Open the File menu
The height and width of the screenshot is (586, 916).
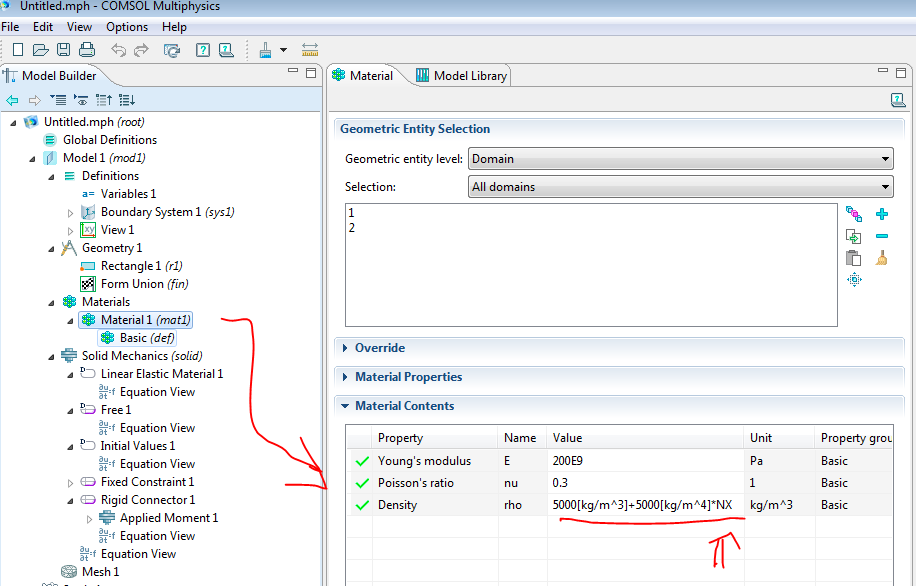pyautogui.click(x=10, y=27)
